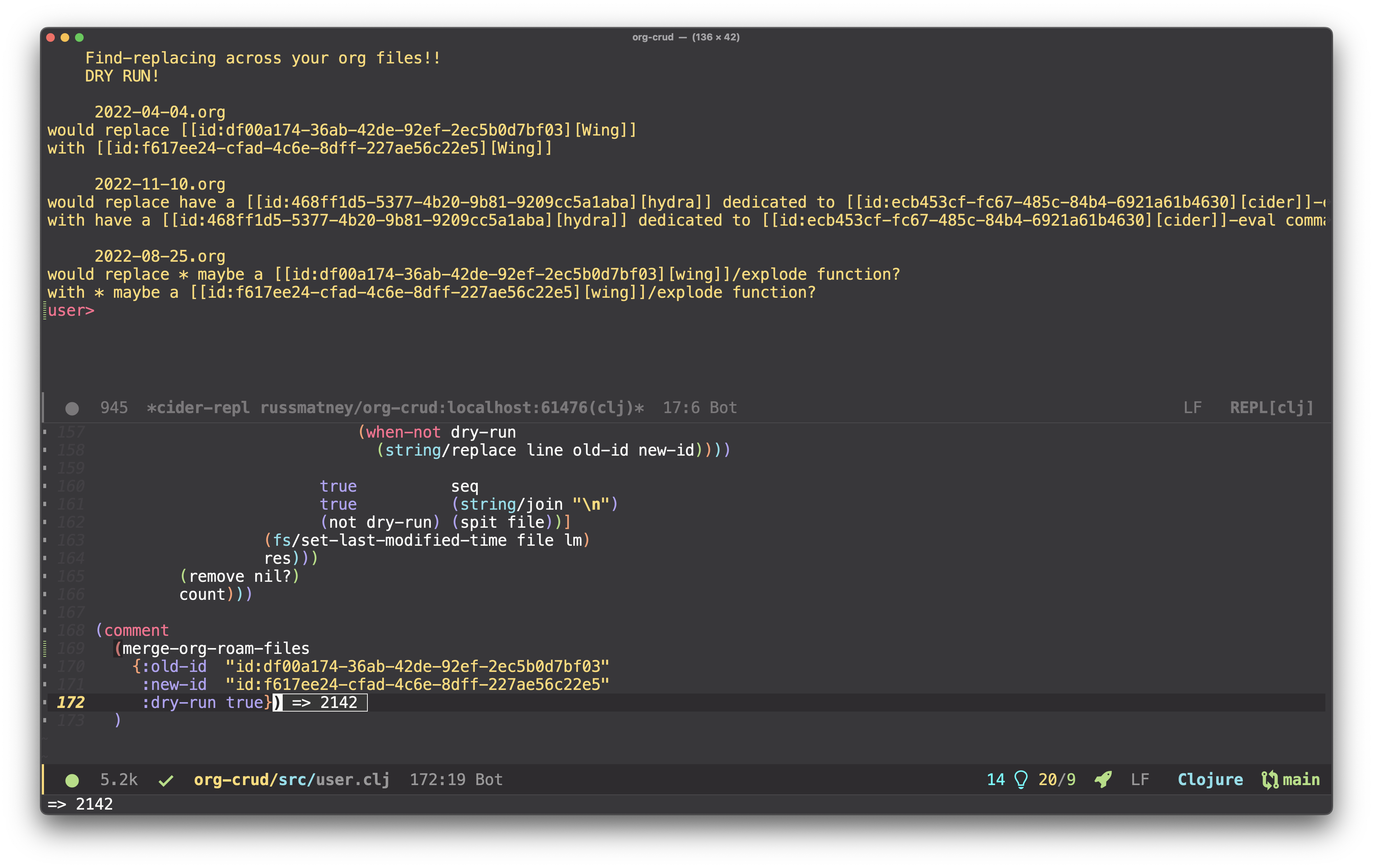Click the yellow minimize window button

[x=65, y=37]
